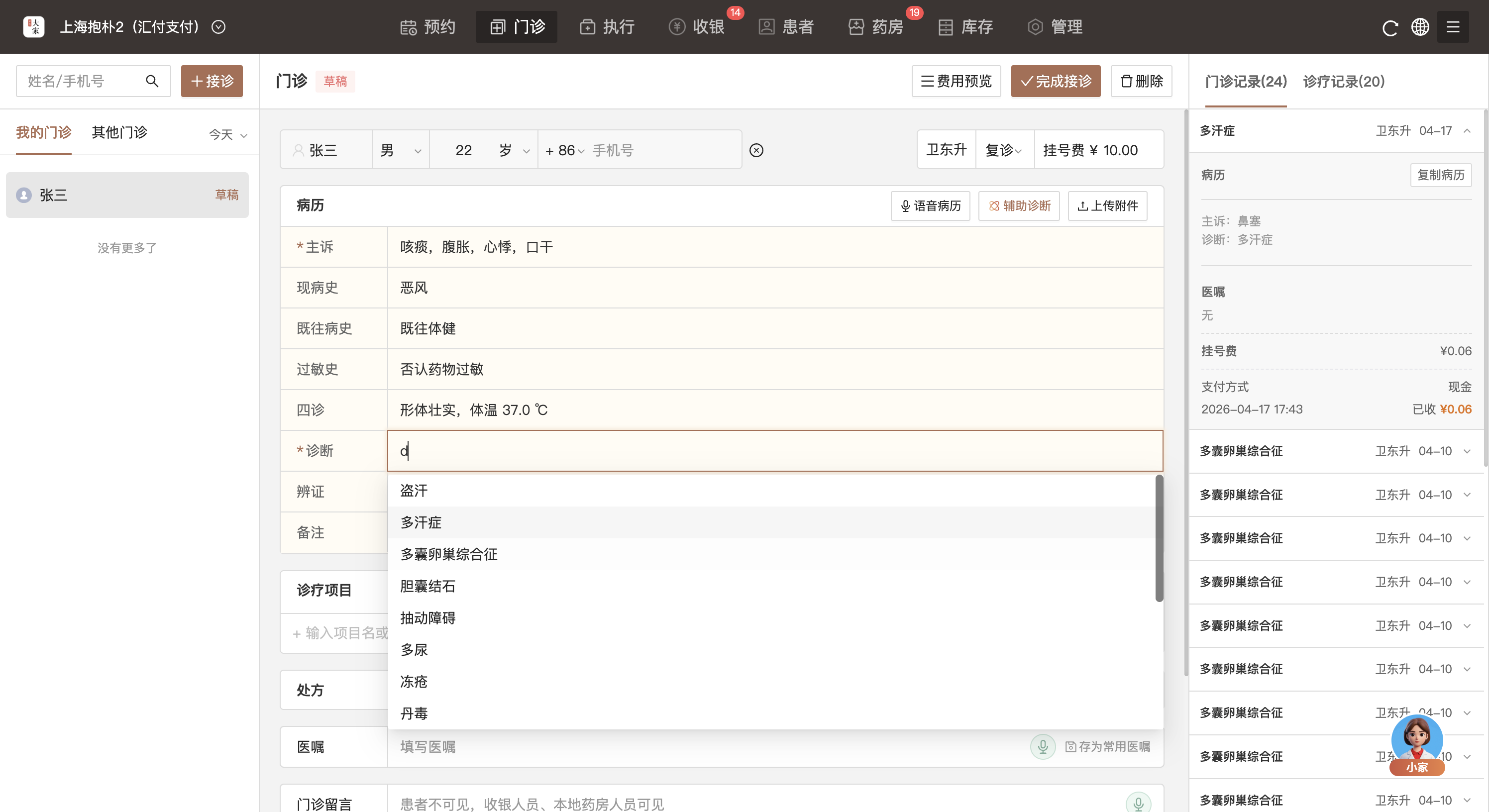The width and height of the screenshot is (1489, 812).
Task: Open the hamburger menu icon
Action: 1453,27
